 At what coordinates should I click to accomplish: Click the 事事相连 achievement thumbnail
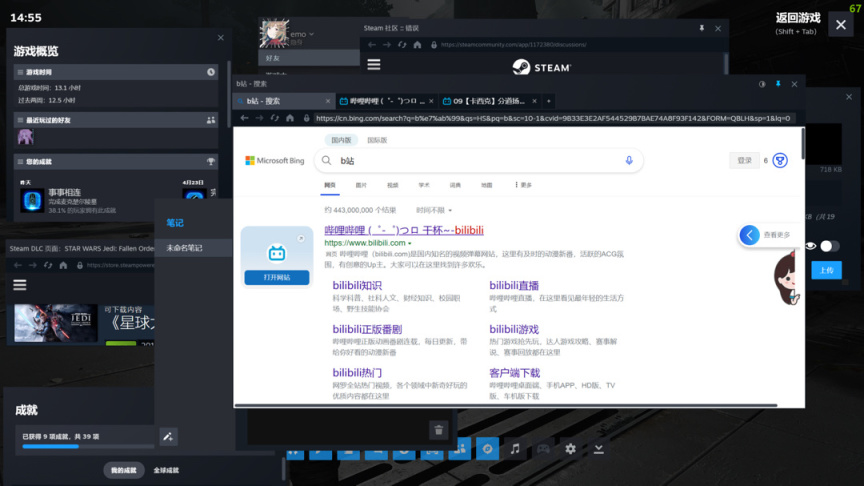point(32,201)
